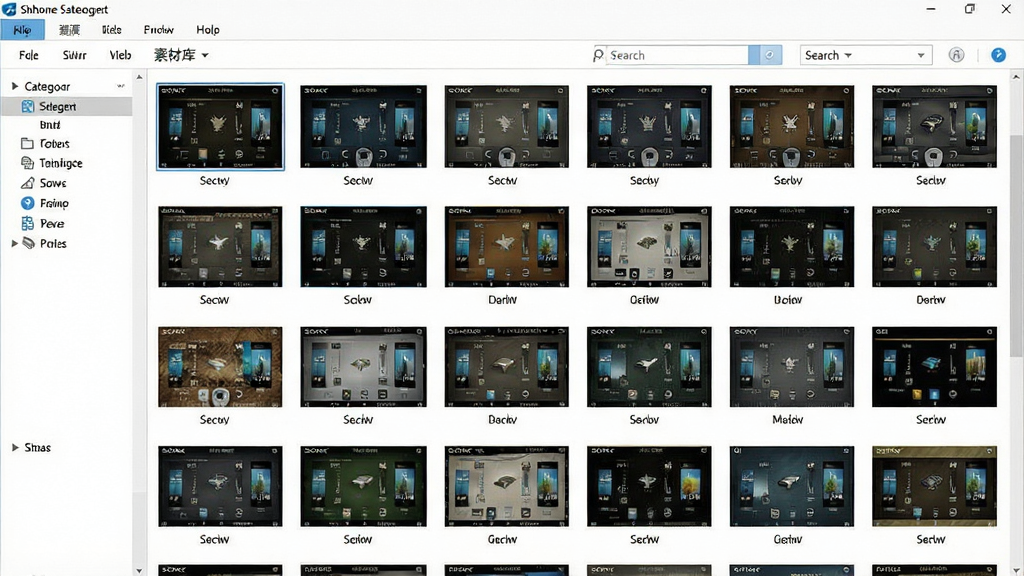Choose the Sows icon in the sidebar
The image size is (1024, 576).
(27, 183)
